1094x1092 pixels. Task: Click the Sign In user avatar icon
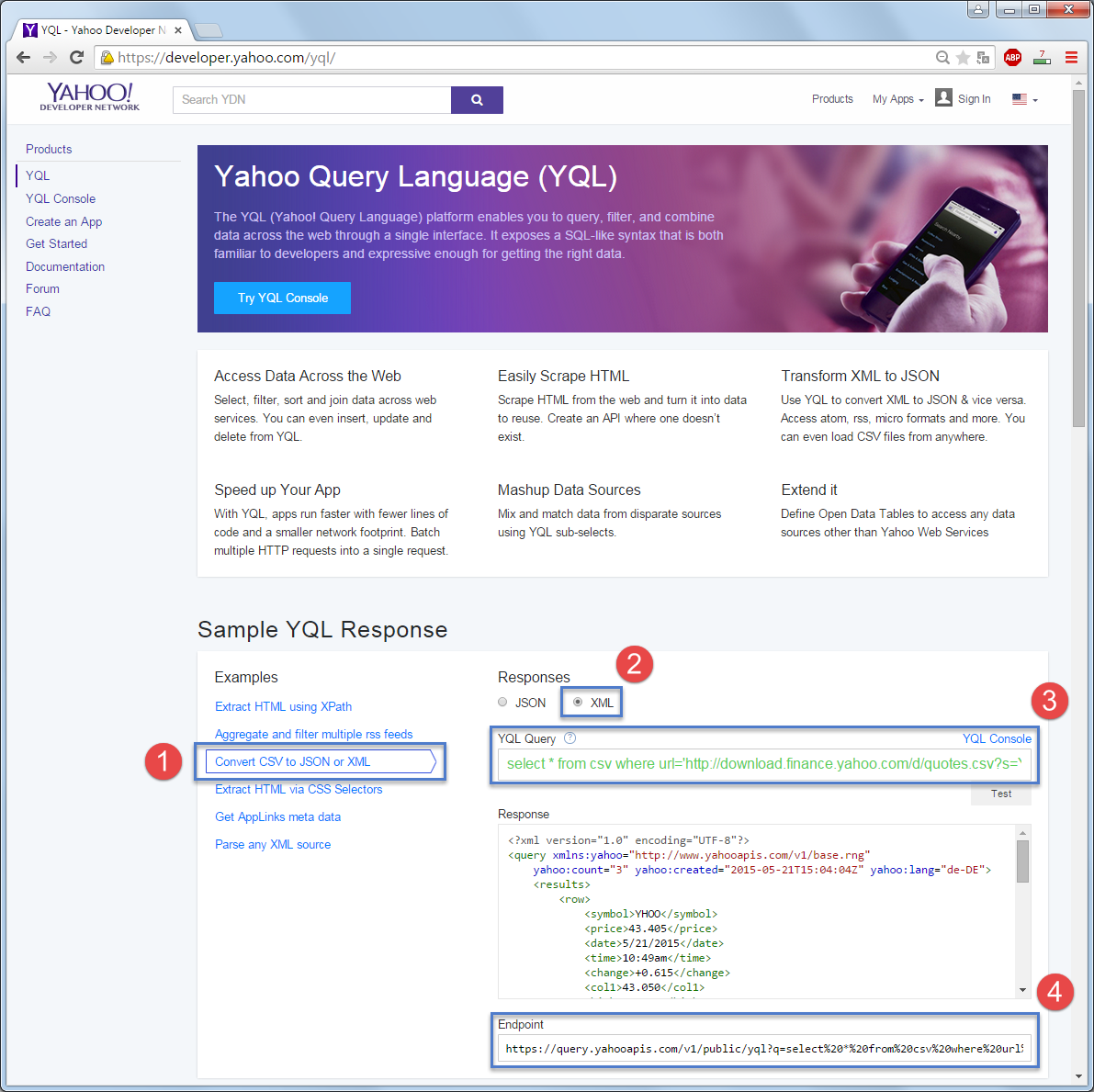pos(943,97)
